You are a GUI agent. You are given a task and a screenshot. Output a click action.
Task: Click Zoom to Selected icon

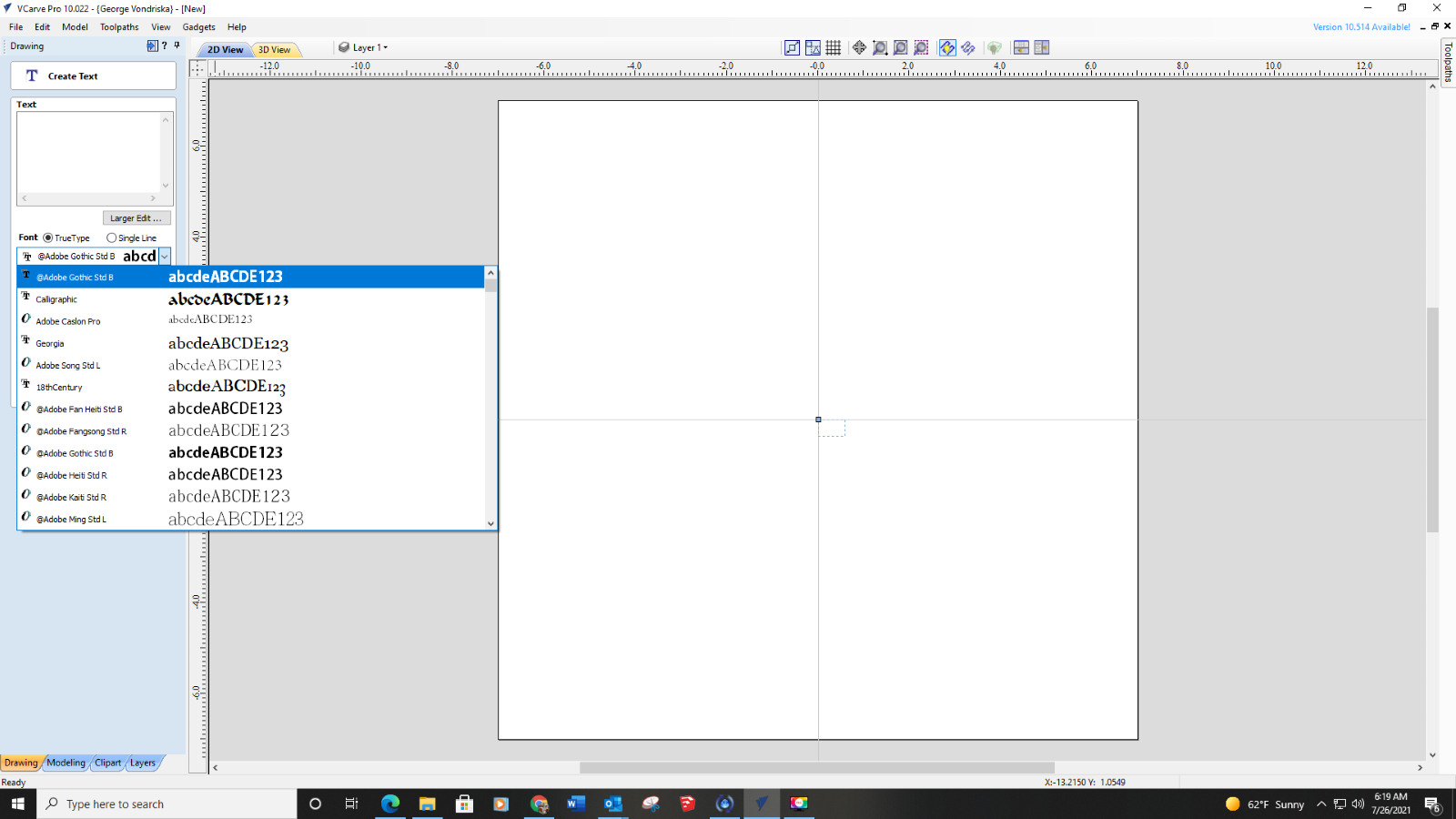click(921, 47)
